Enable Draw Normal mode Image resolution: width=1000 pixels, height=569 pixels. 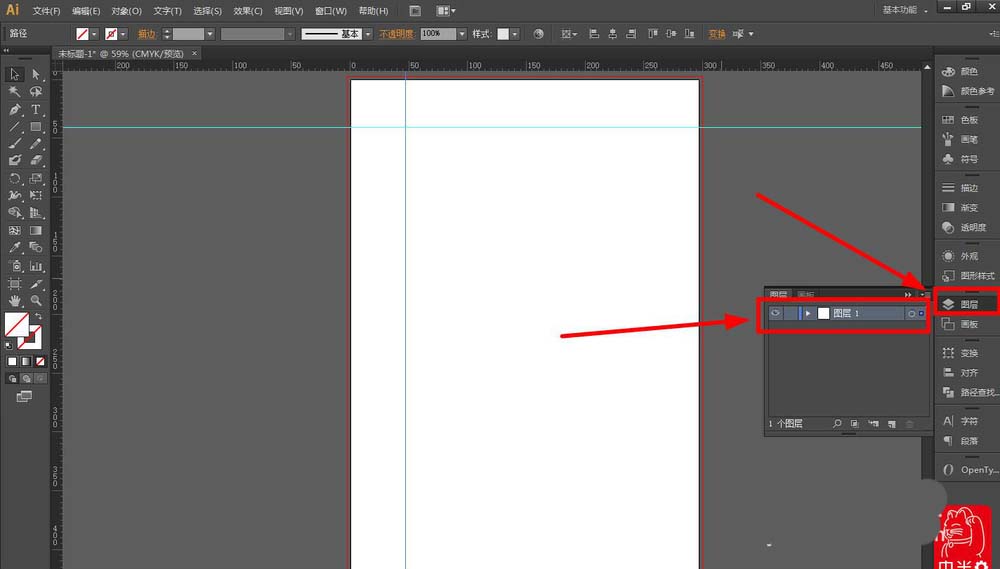click(12, 378)
